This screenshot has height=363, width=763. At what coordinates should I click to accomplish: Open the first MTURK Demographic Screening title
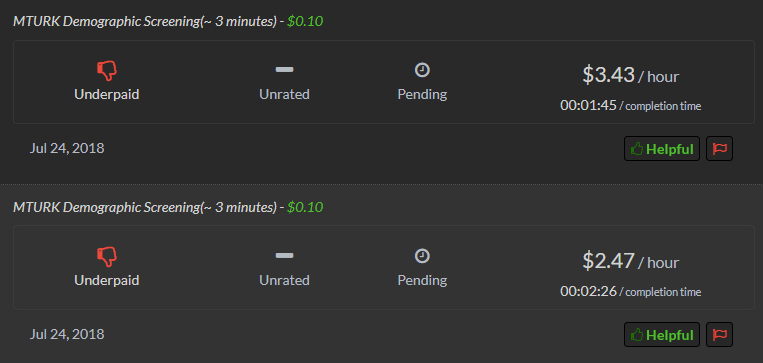pyautogui.click(x=145, y=21)
